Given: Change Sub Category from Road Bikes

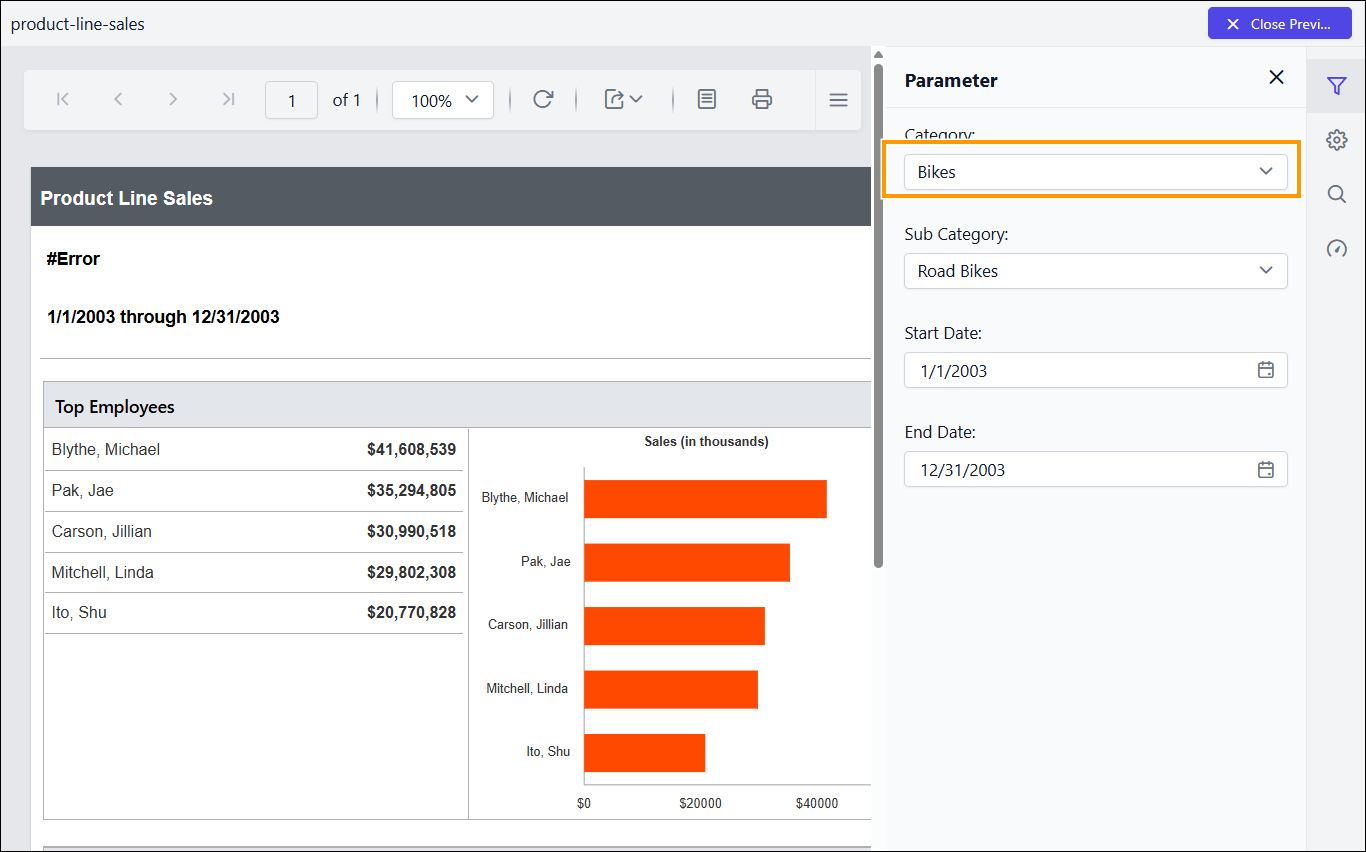Looking at the screenshot, I should (x=1095, y=271).
